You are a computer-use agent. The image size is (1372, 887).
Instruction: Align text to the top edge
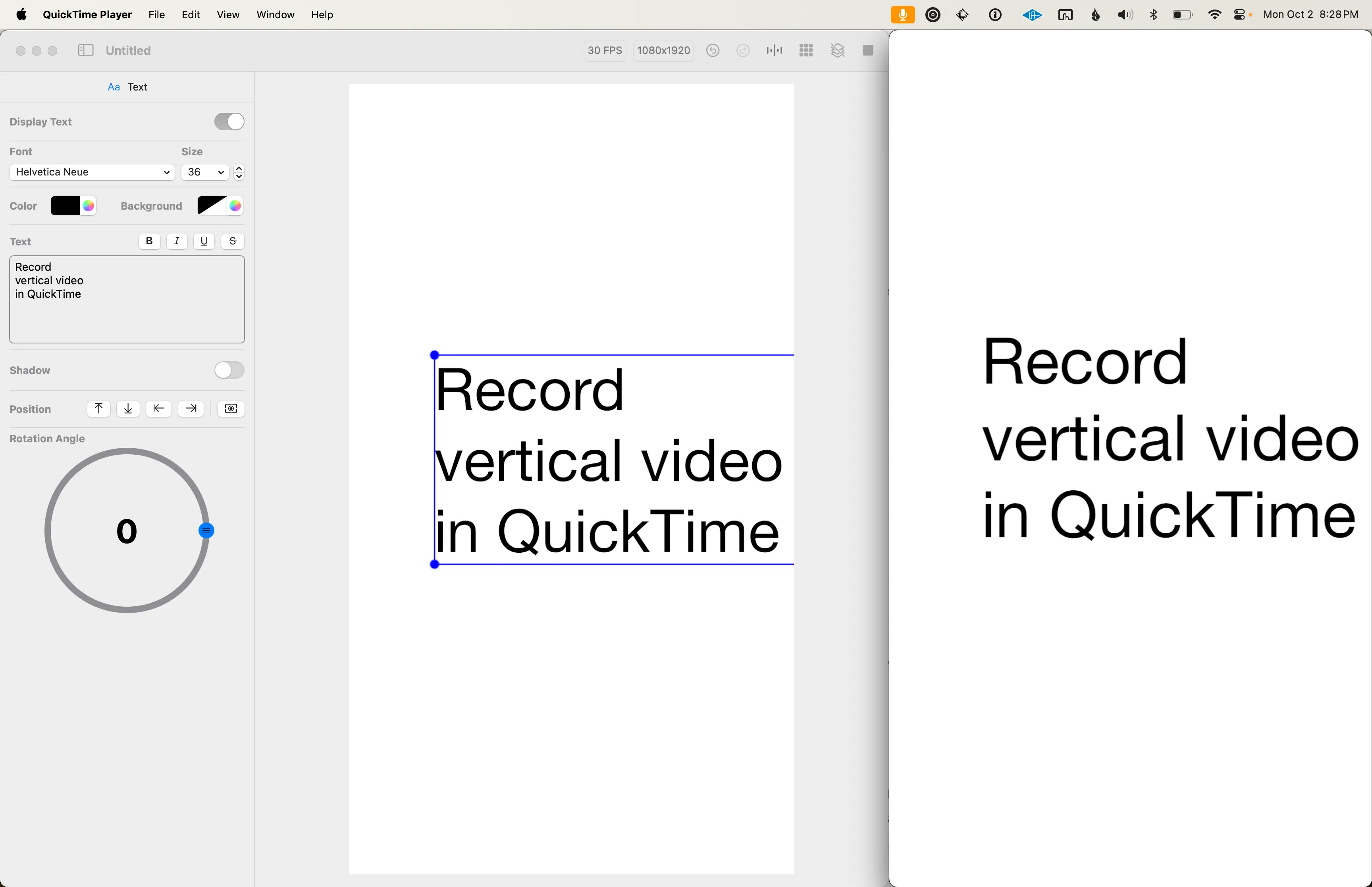click(x=98, y=409)
